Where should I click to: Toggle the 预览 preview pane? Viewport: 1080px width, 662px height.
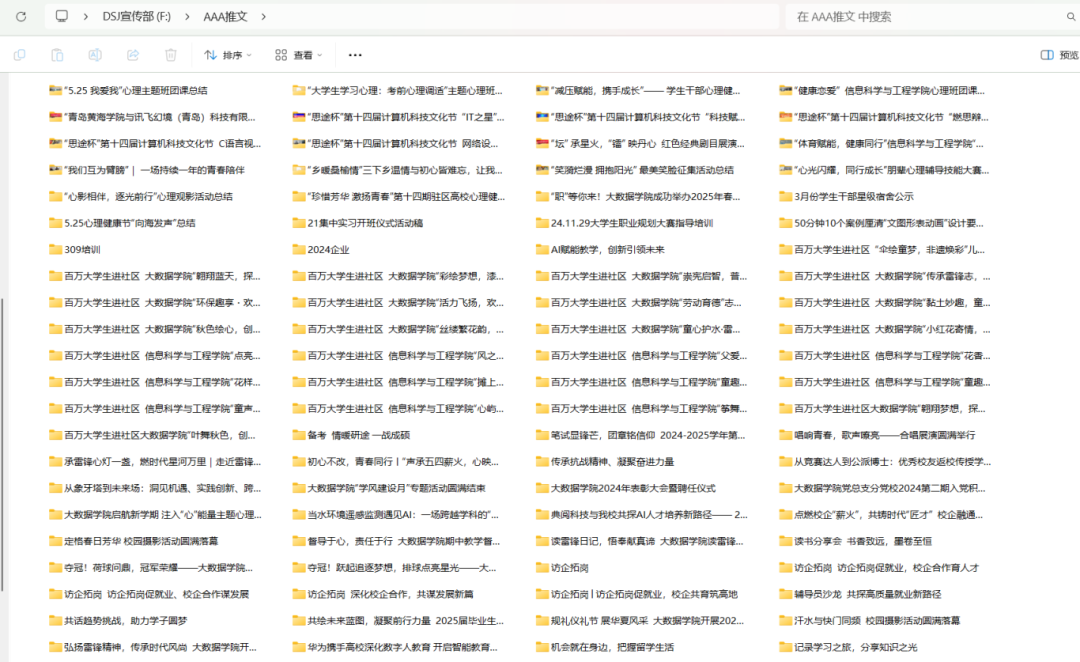pyautogui.click(x=1059, y=55)
